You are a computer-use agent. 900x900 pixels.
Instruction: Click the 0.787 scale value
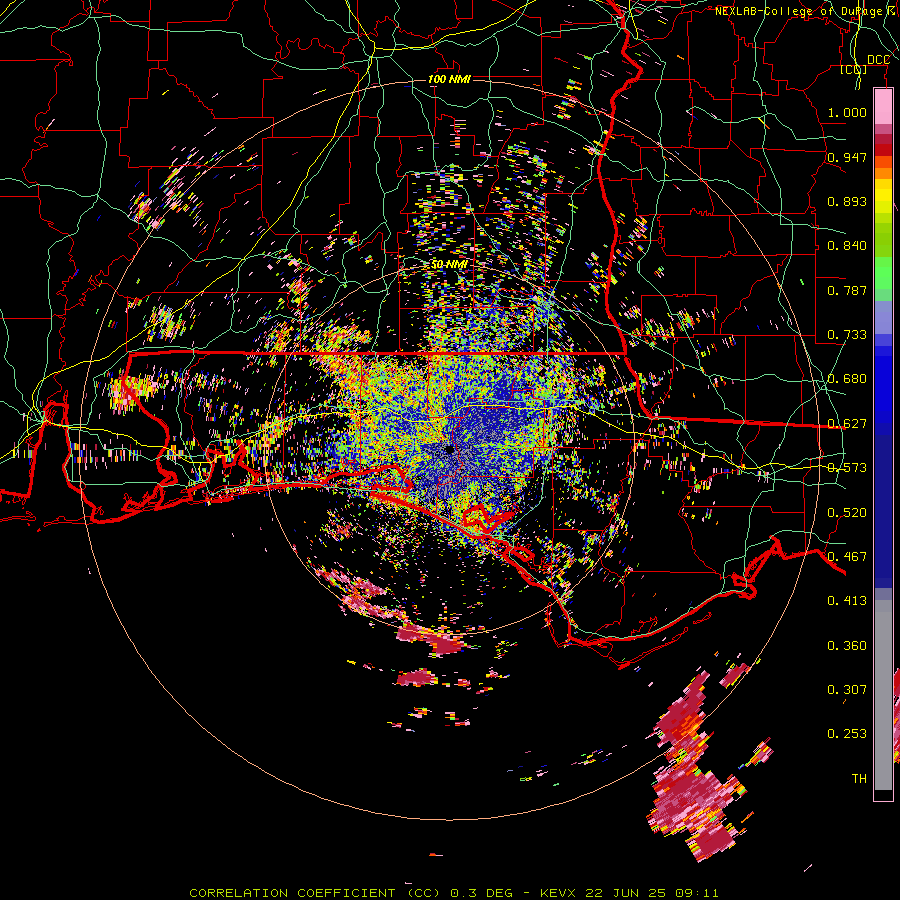[x=847, y=290]
